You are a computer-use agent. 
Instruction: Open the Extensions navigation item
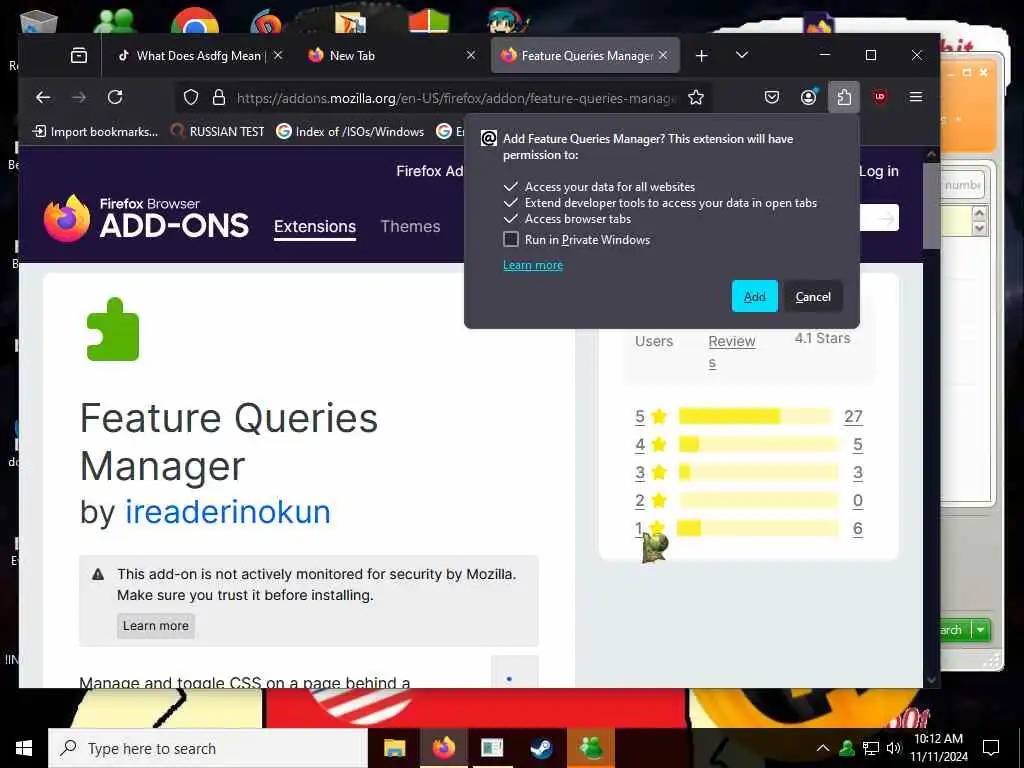(315, 227)
